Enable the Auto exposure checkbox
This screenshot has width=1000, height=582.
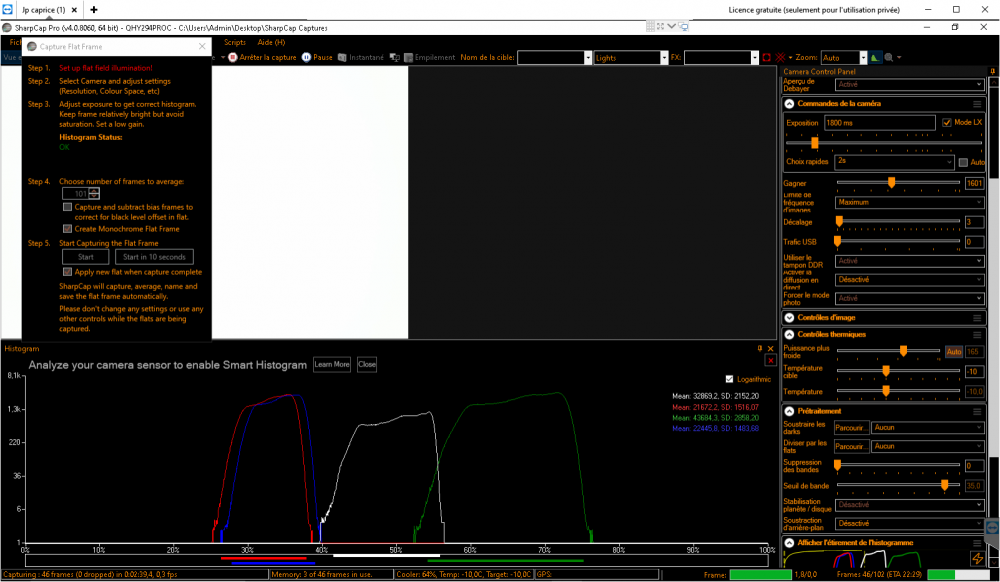coord(963,163)
